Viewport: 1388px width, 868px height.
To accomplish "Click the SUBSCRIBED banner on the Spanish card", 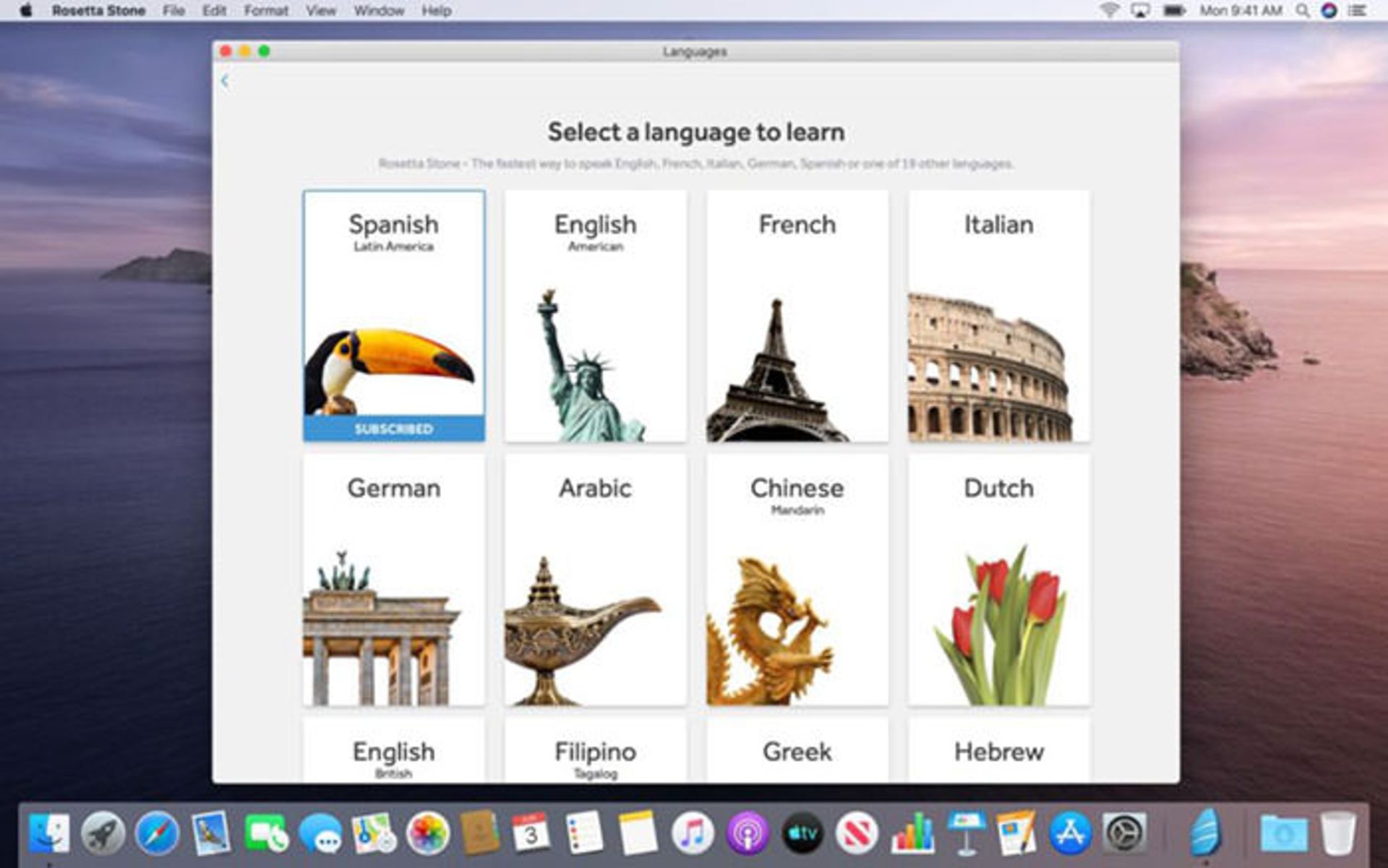I will coord(394,429).
